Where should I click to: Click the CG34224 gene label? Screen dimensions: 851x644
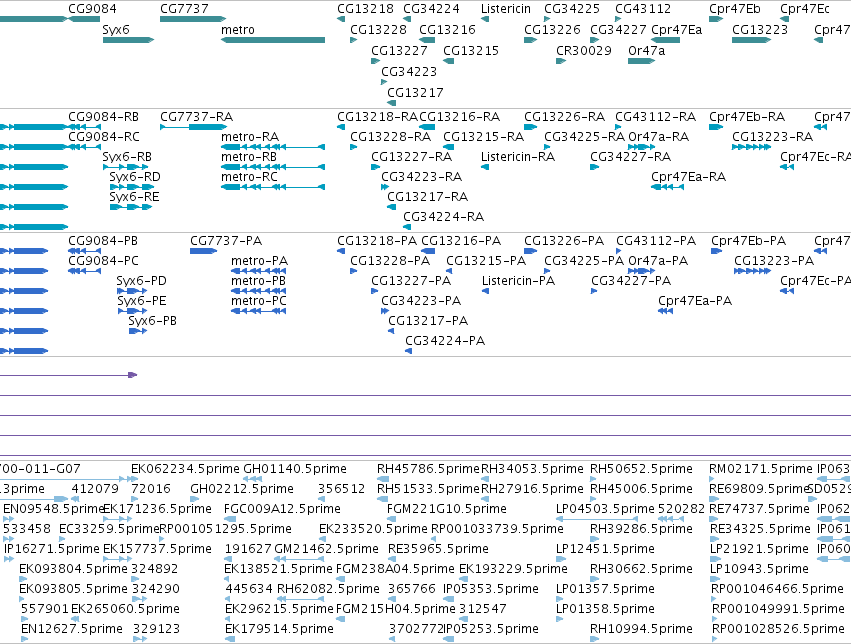pyautogui.click(x=431, y=9)
